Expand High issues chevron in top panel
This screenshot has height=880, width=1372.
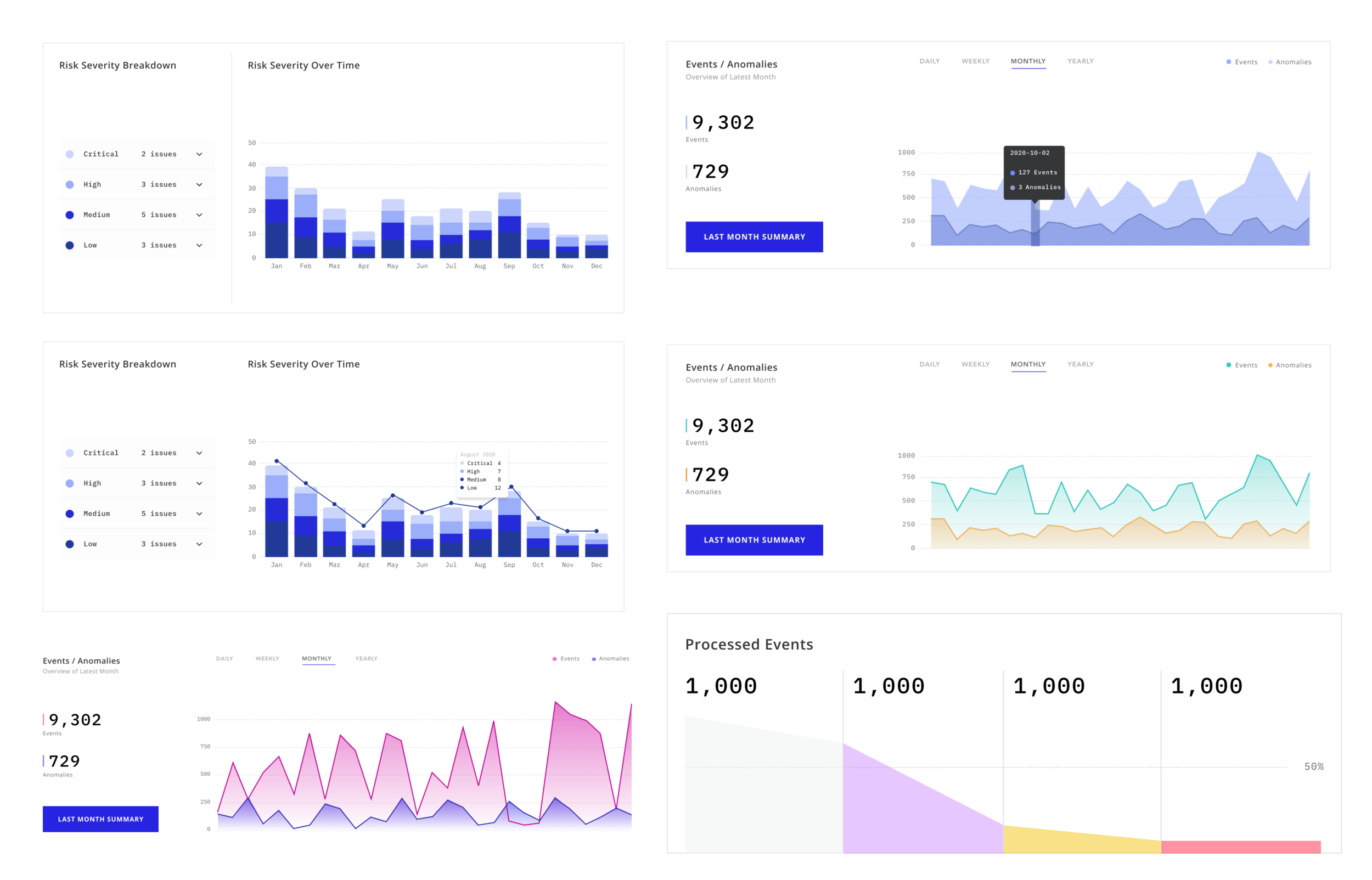[x=199, y=184]
